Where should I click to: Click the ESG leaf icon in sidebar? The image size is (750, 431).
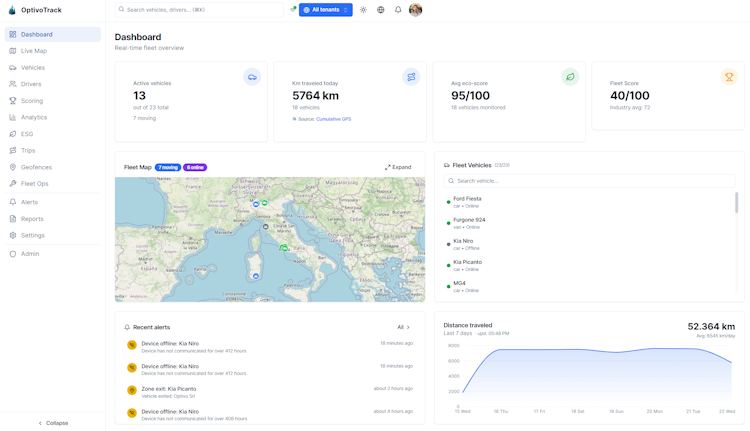(x=13, y=134)
